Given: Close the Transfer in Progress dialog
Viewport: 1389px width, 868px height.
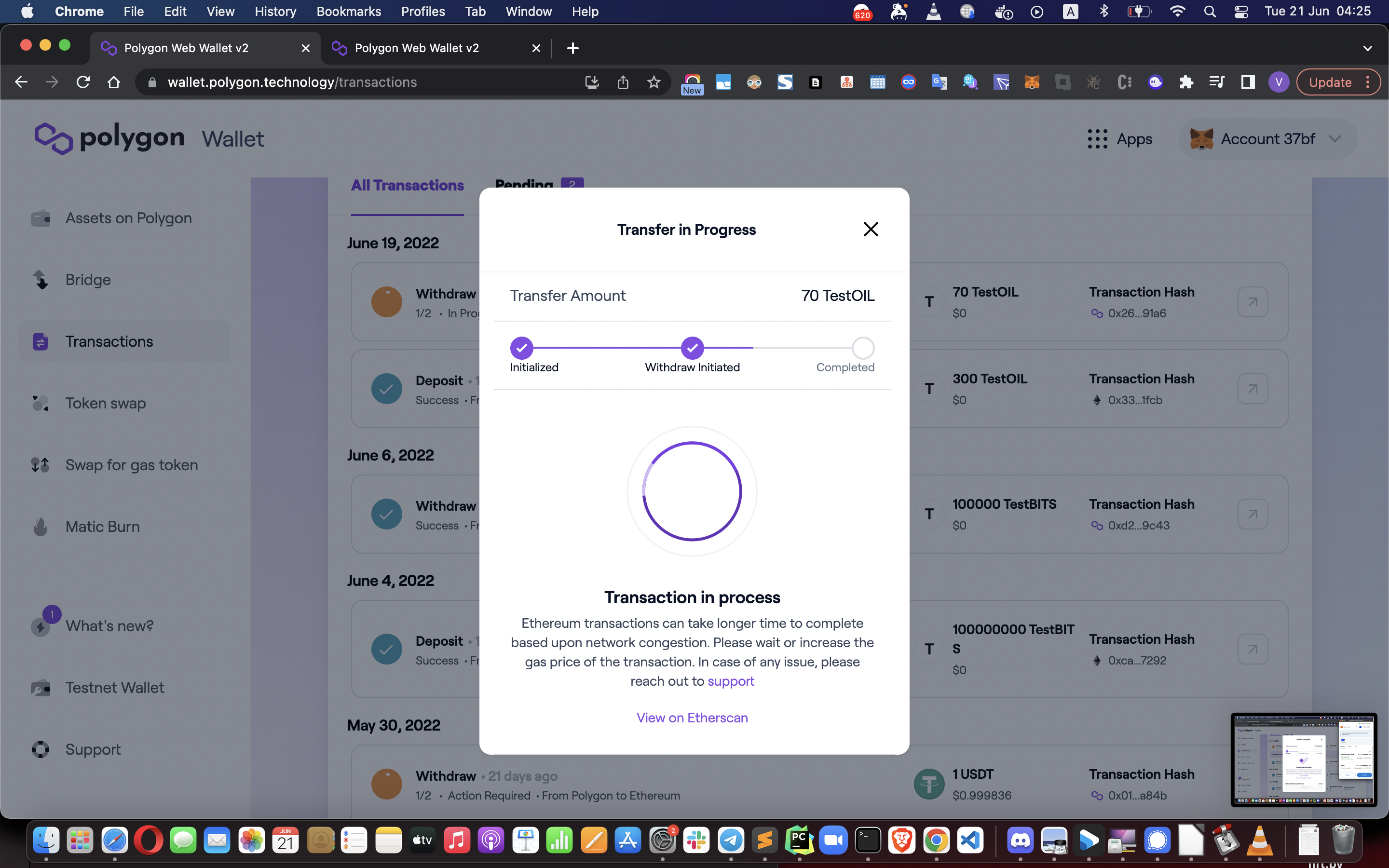Looking at the screenshot, I should [870, 229].
